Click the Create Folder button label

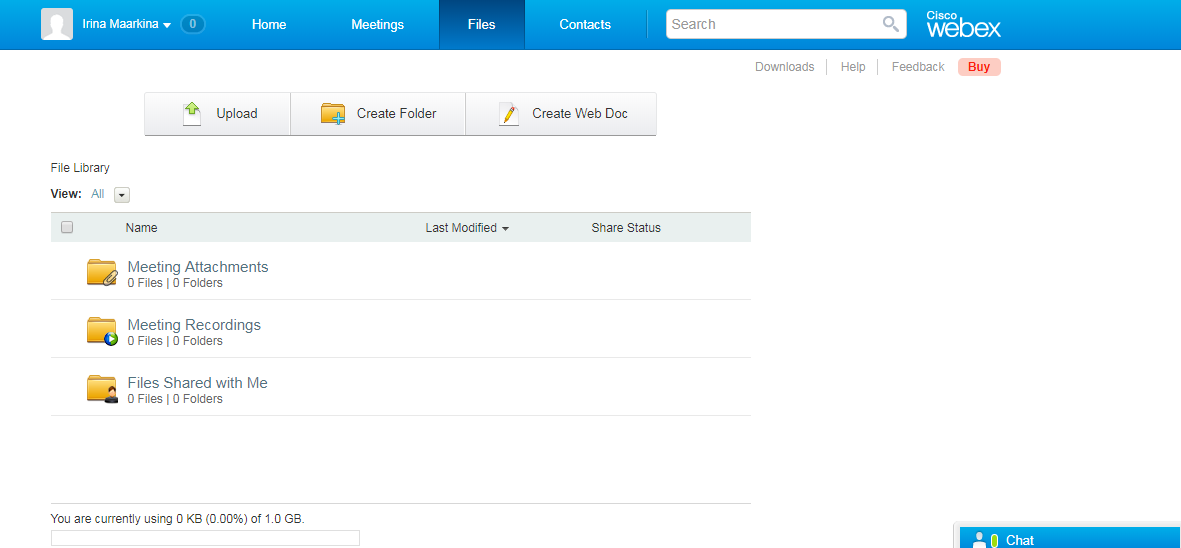click(x=396, y=114)
